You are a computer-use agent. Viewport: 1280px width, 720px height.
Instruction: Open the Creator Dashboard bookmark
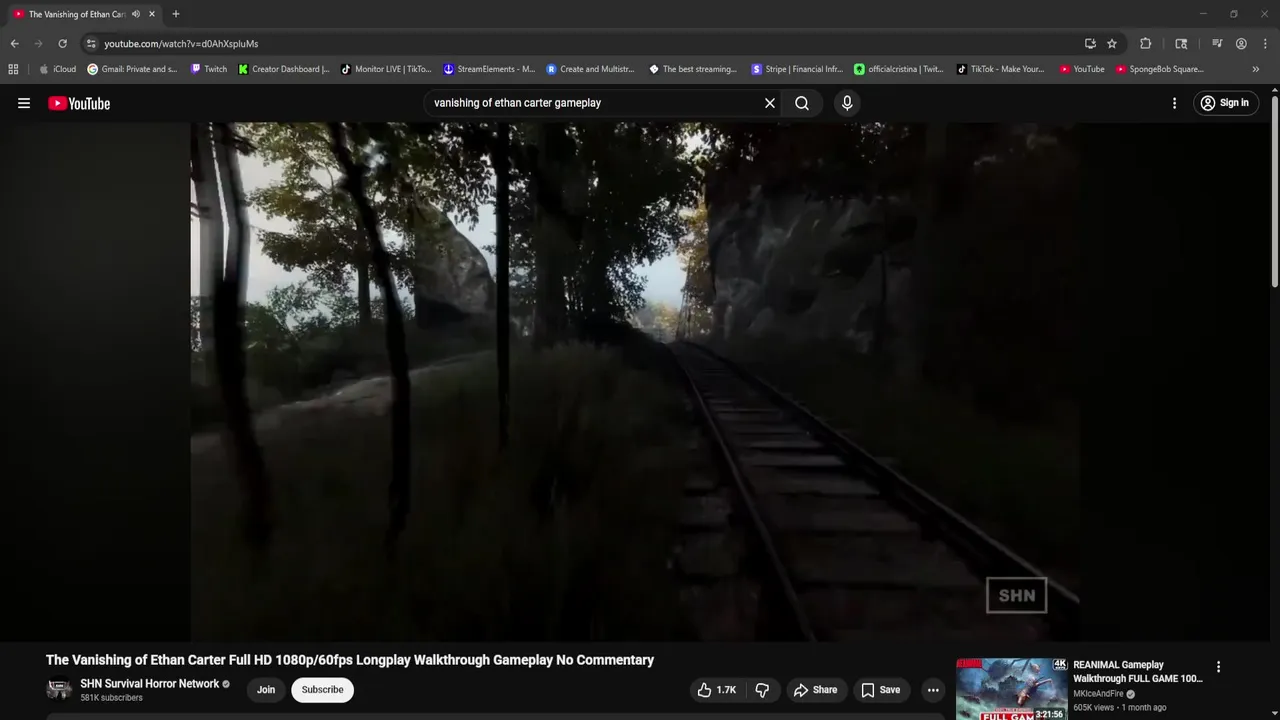(284, 69)
